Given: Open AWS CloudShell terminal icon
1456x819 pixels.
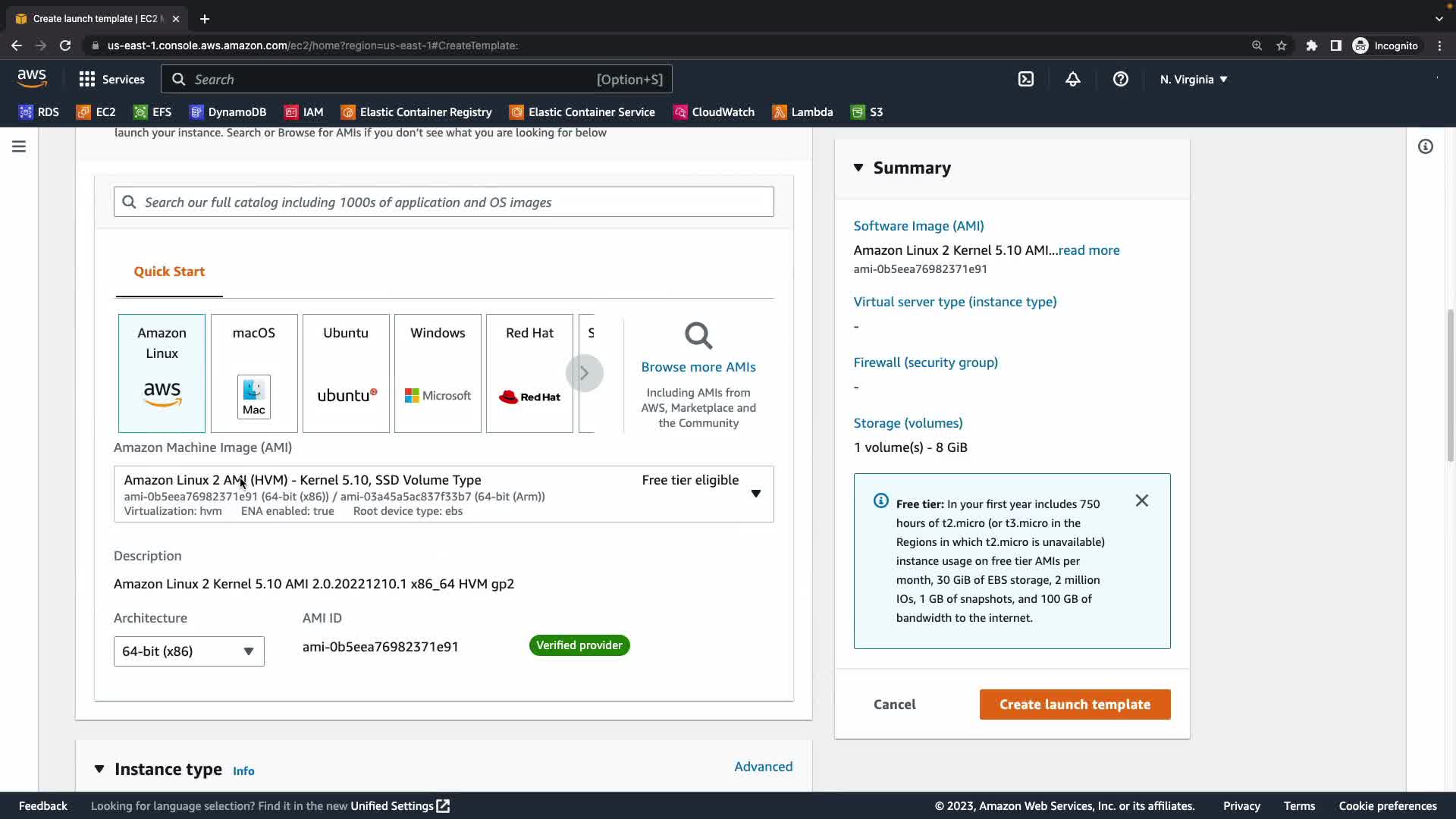Looking at the screenshot, I should [x=1025, y=79].
